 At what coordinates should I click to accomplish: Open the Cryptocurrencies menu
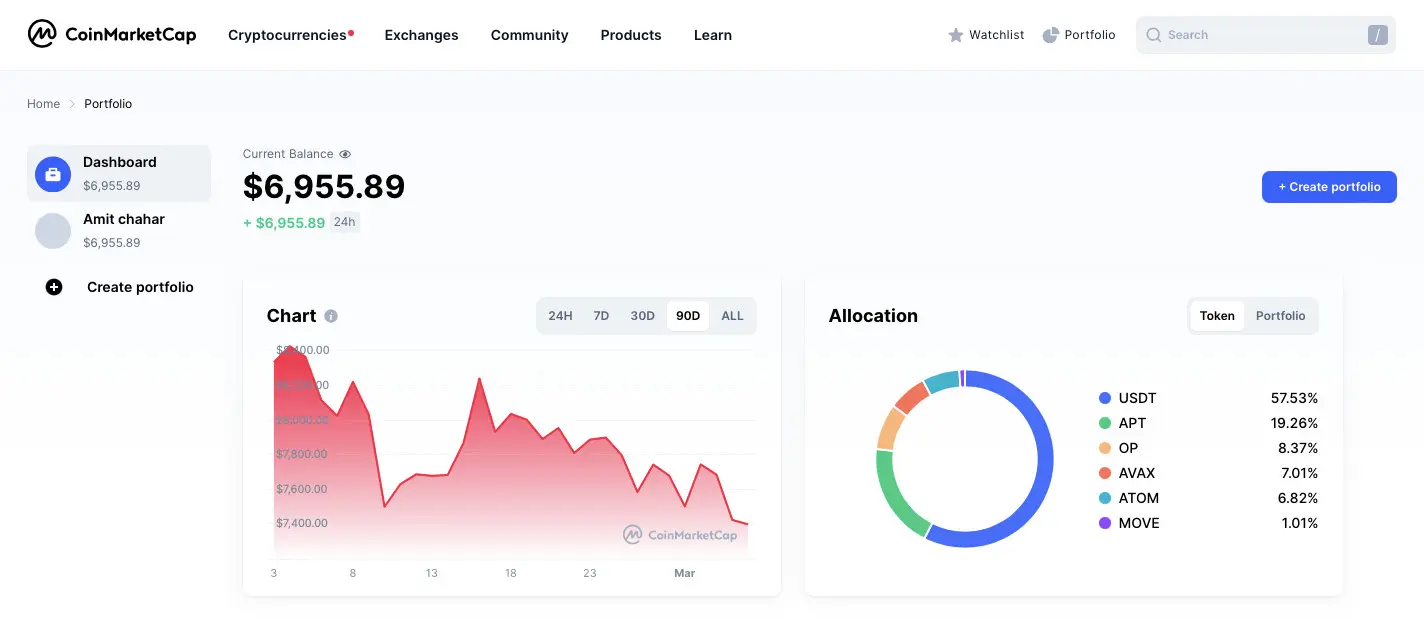click(x=286, y=35)
